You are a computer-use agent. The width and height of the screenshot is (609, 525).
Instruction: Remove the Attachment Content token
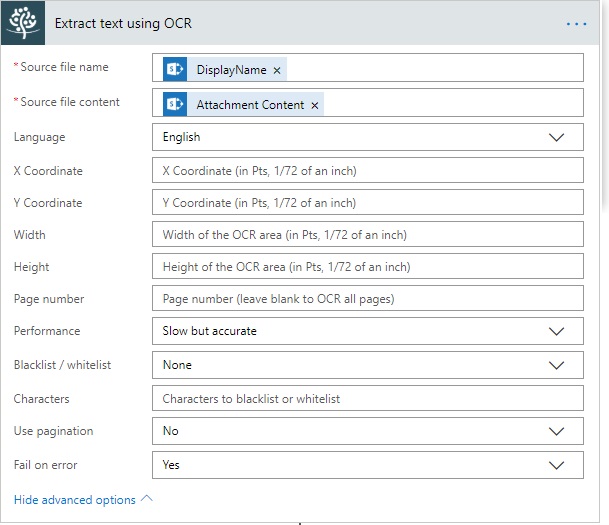315,105
